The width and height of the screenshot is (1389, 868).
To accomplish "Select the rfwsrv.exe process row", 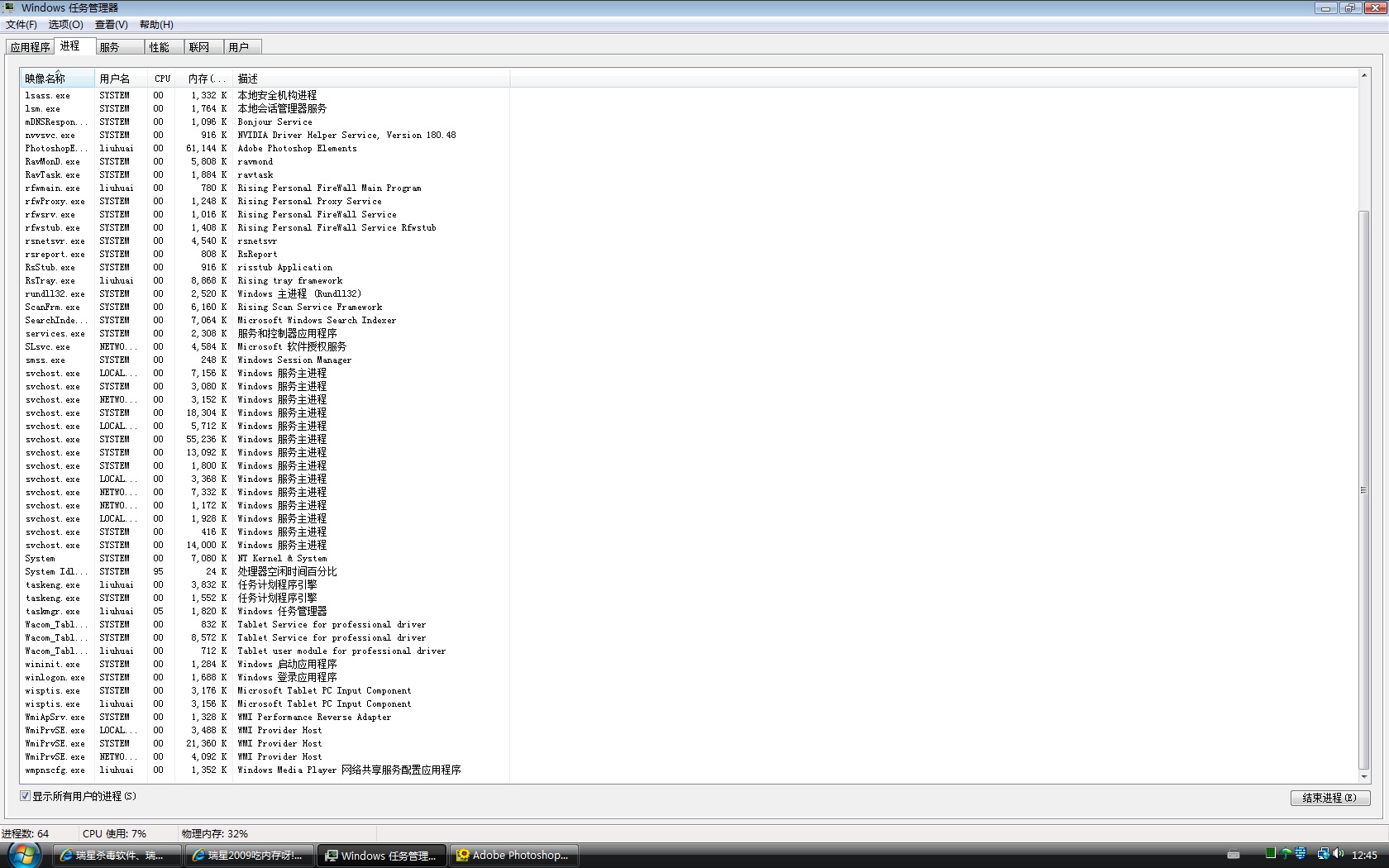I will pyautogui.click(x=265, y=214).
